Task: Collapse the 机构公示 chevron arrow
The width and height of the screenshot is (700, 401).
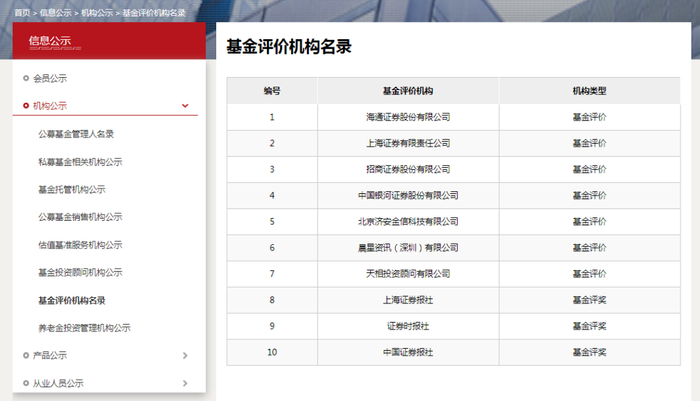Action: click(185, 106)
